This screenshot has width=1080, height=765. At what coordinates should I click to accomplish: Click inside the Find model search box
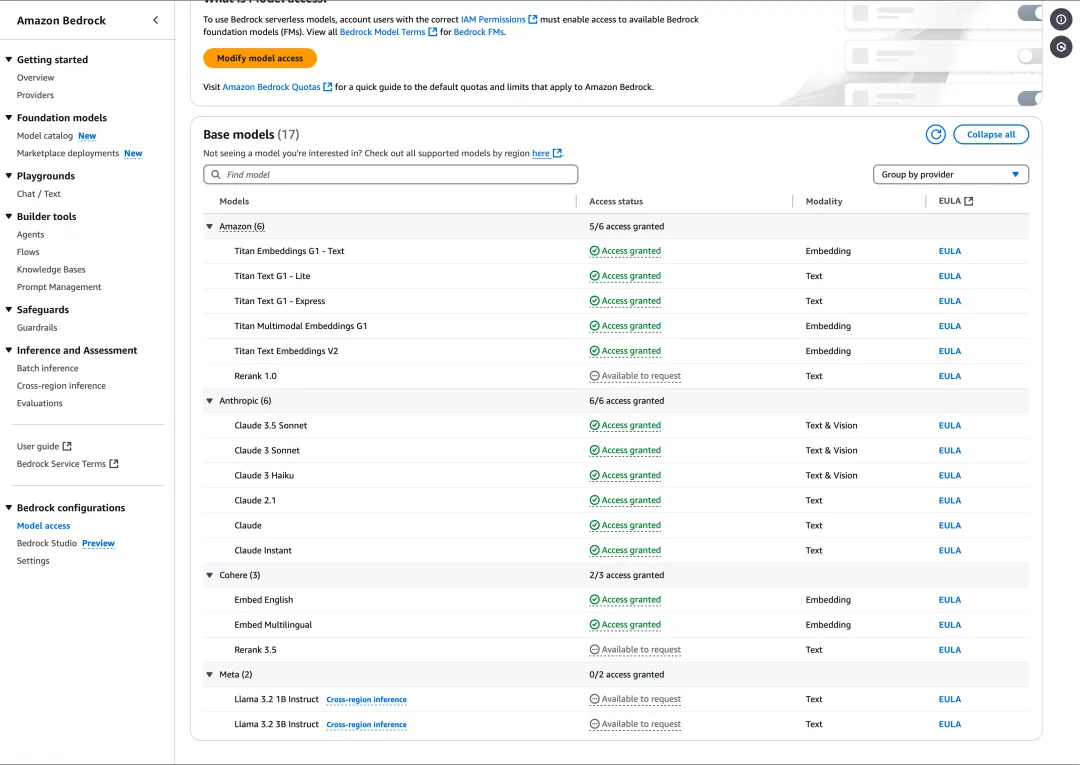click(390, 174)
